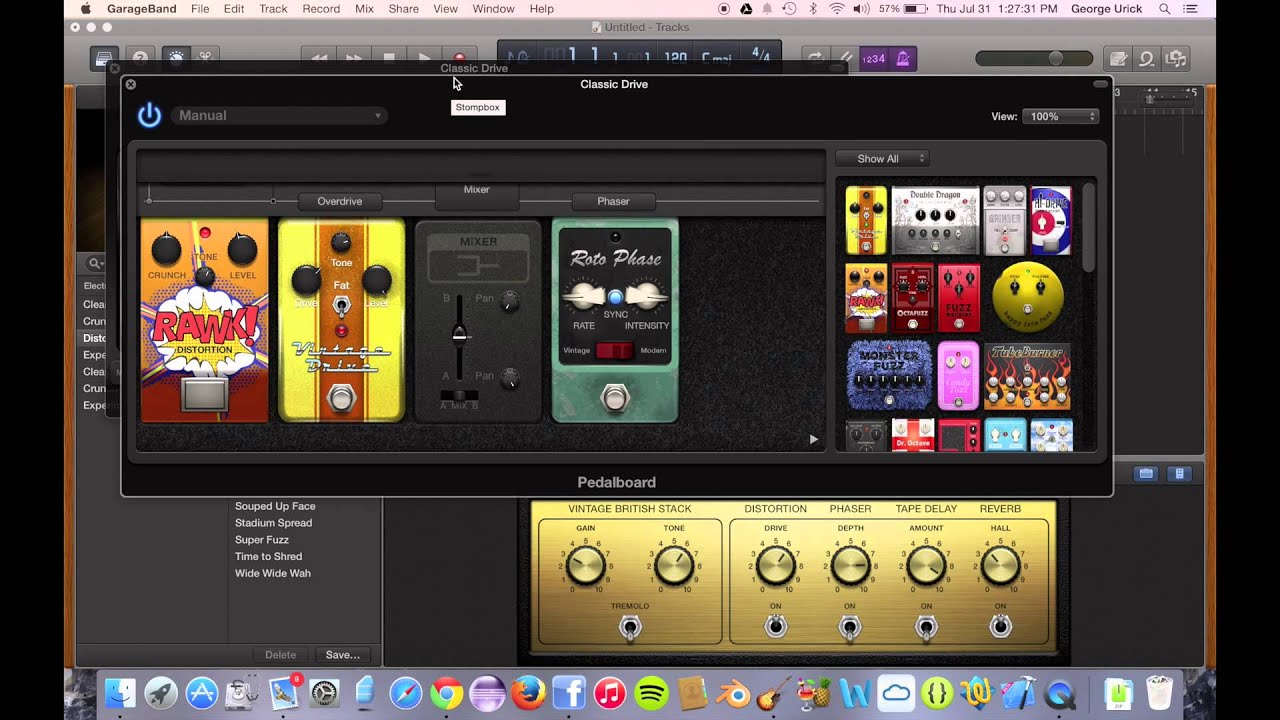Select the Double Dragon pedal in browser
The height and width of the screenshot is (720, 1280).
click(x=935, y=220)
